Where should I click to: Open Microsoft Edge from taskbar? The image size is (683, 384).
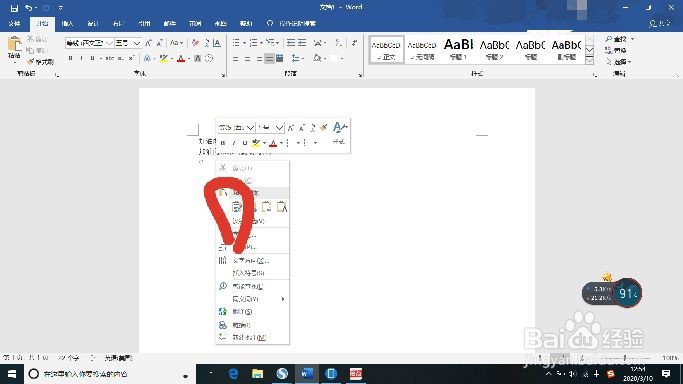tap(233, 374)
